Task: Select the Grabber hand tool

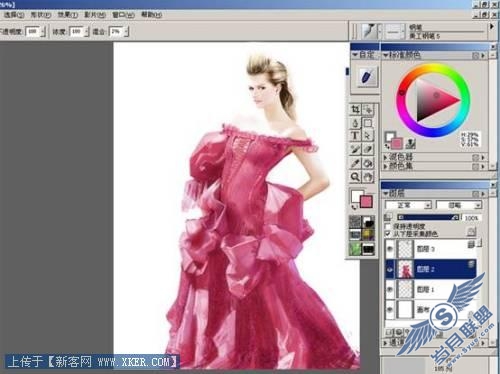Action: (x=368, y=177)
